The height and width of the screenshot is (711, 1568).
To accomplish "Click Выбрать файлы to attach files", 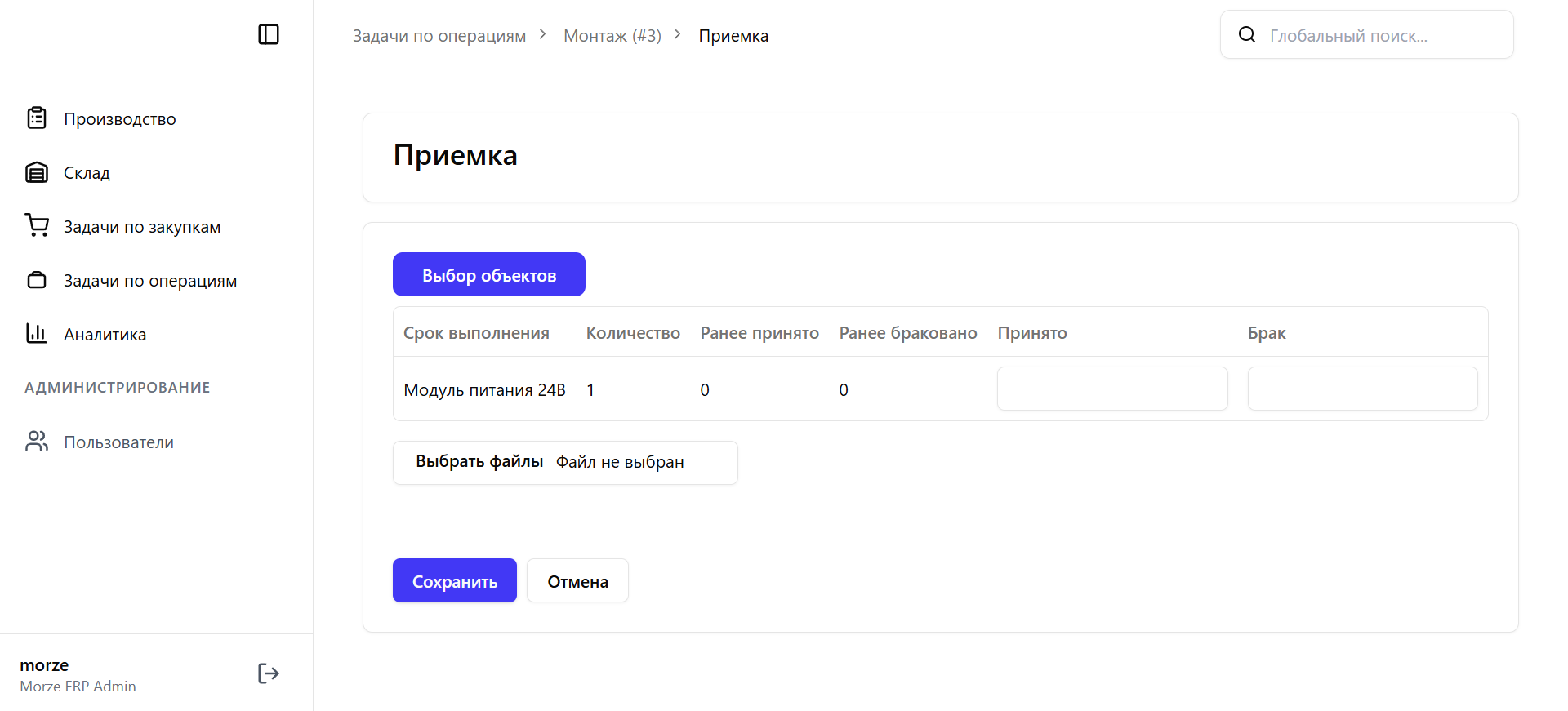I will [479, 461].
